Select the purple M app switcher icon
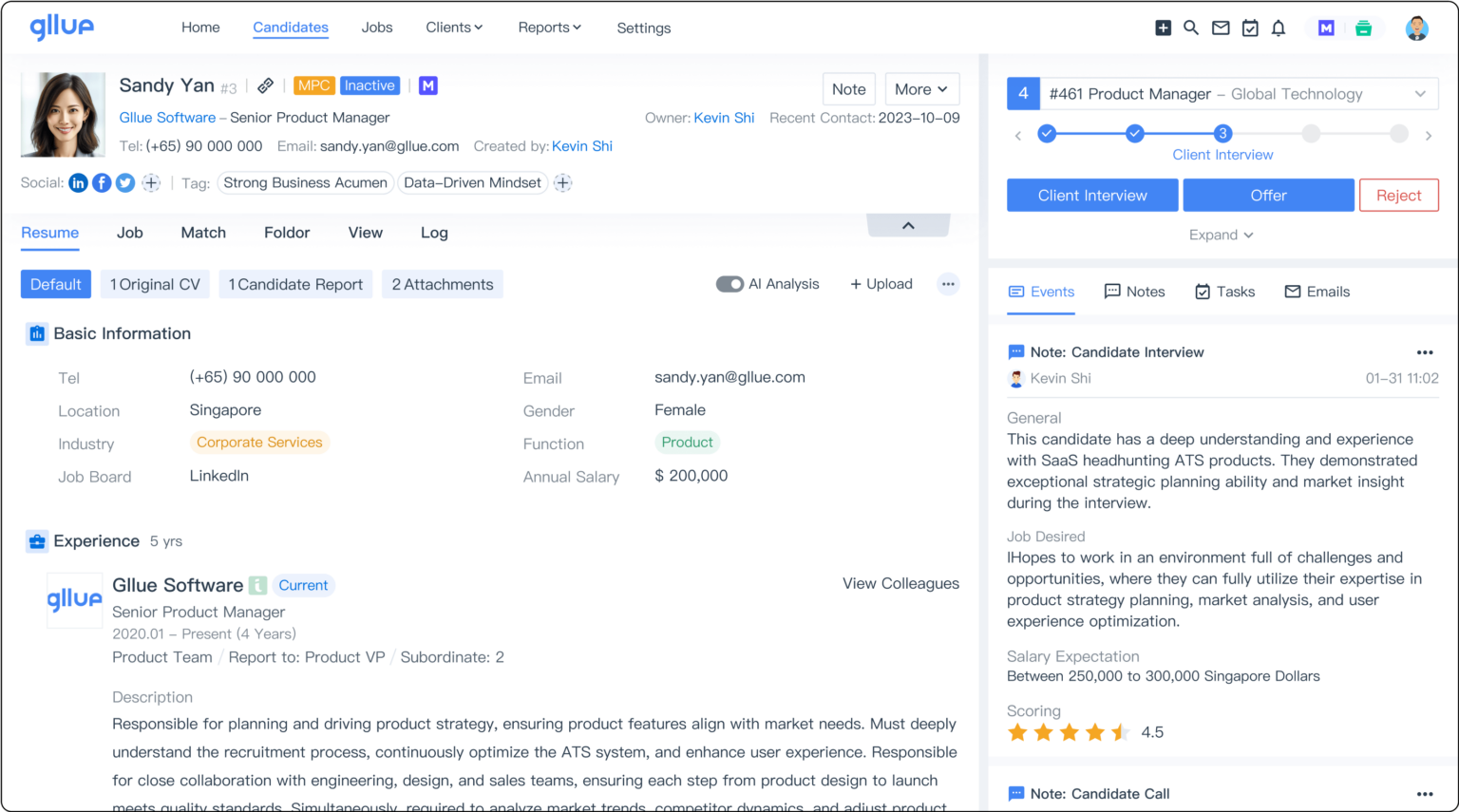This screenshot has height=812, width=1459. coord(1325,28)
